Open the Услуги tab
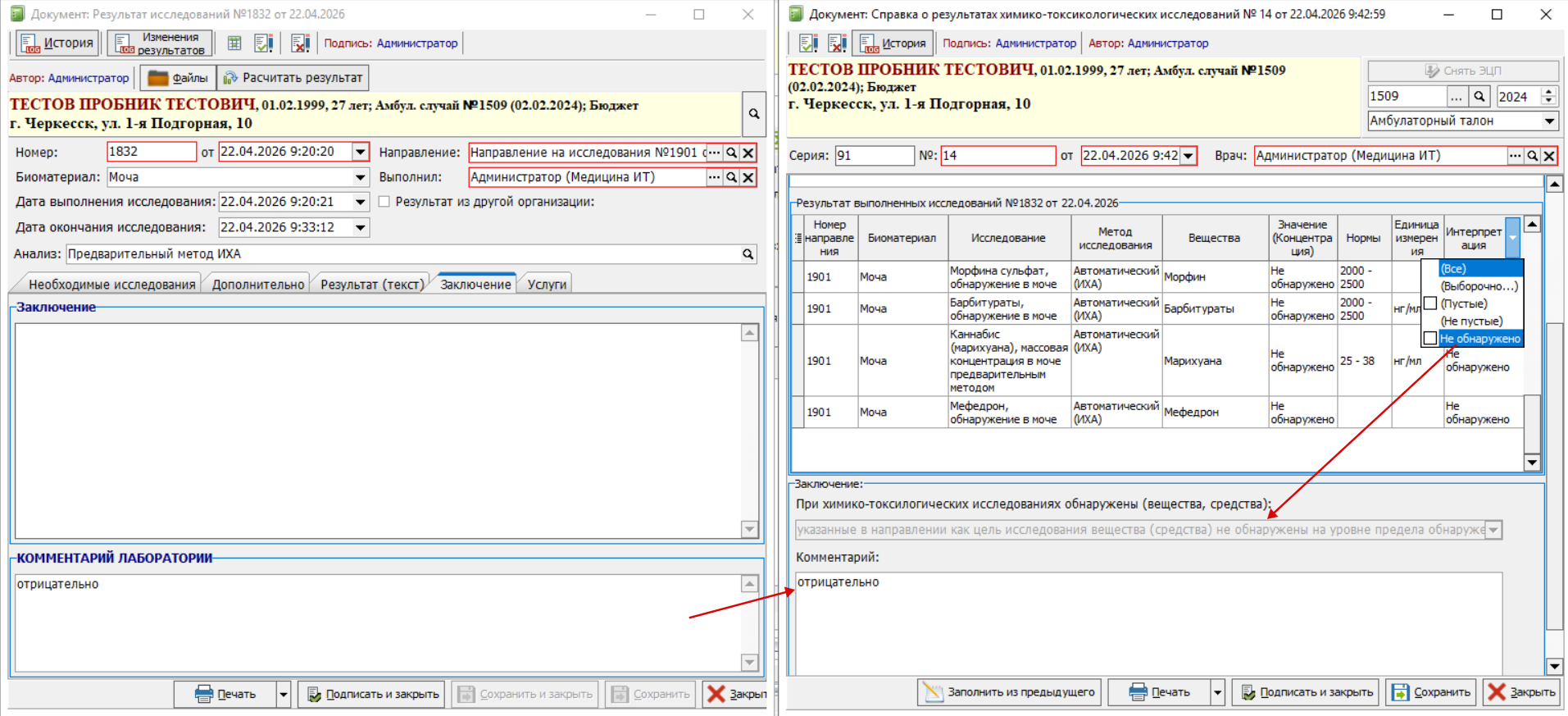 pyautogui.click(x=547, y=285)
